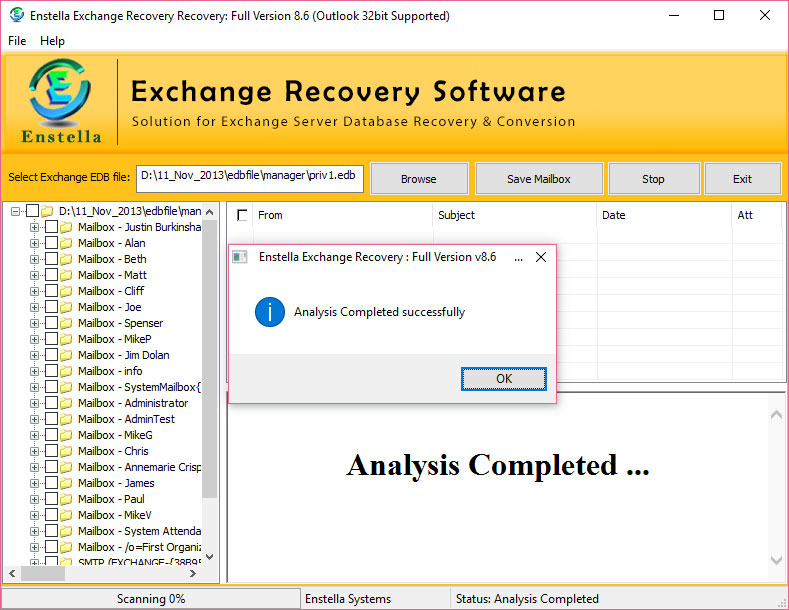
Task: Expand the Mailbox - Jim Dolan node
Action: [34, 355]
